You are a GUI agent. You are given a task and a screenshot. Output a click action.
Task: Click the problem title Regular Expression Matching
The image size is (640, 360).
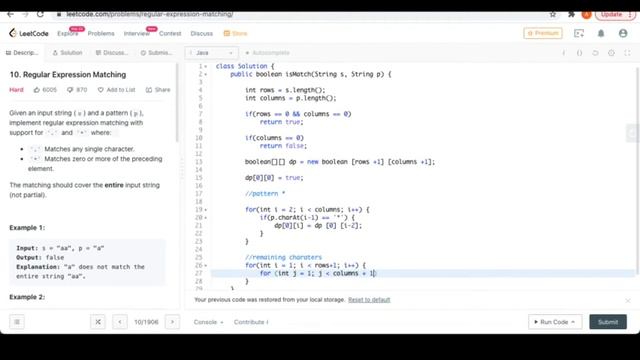tap(68, 75)
